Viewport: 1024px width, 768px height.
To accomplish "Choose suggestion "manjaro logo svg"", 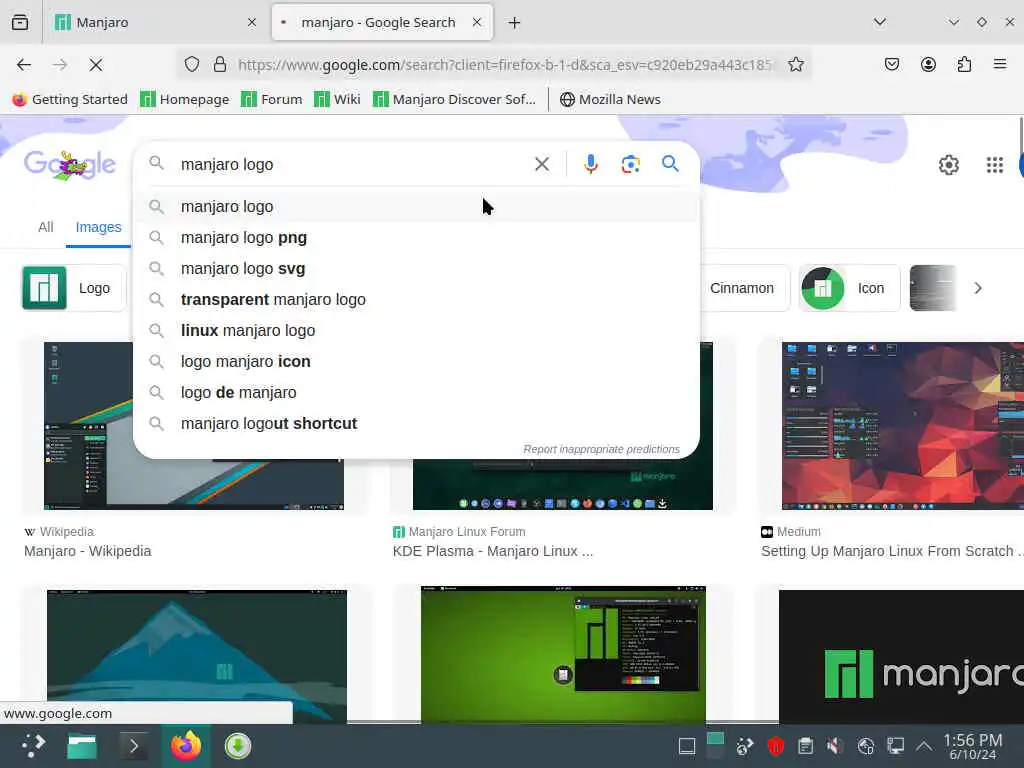I will (417, 268).
